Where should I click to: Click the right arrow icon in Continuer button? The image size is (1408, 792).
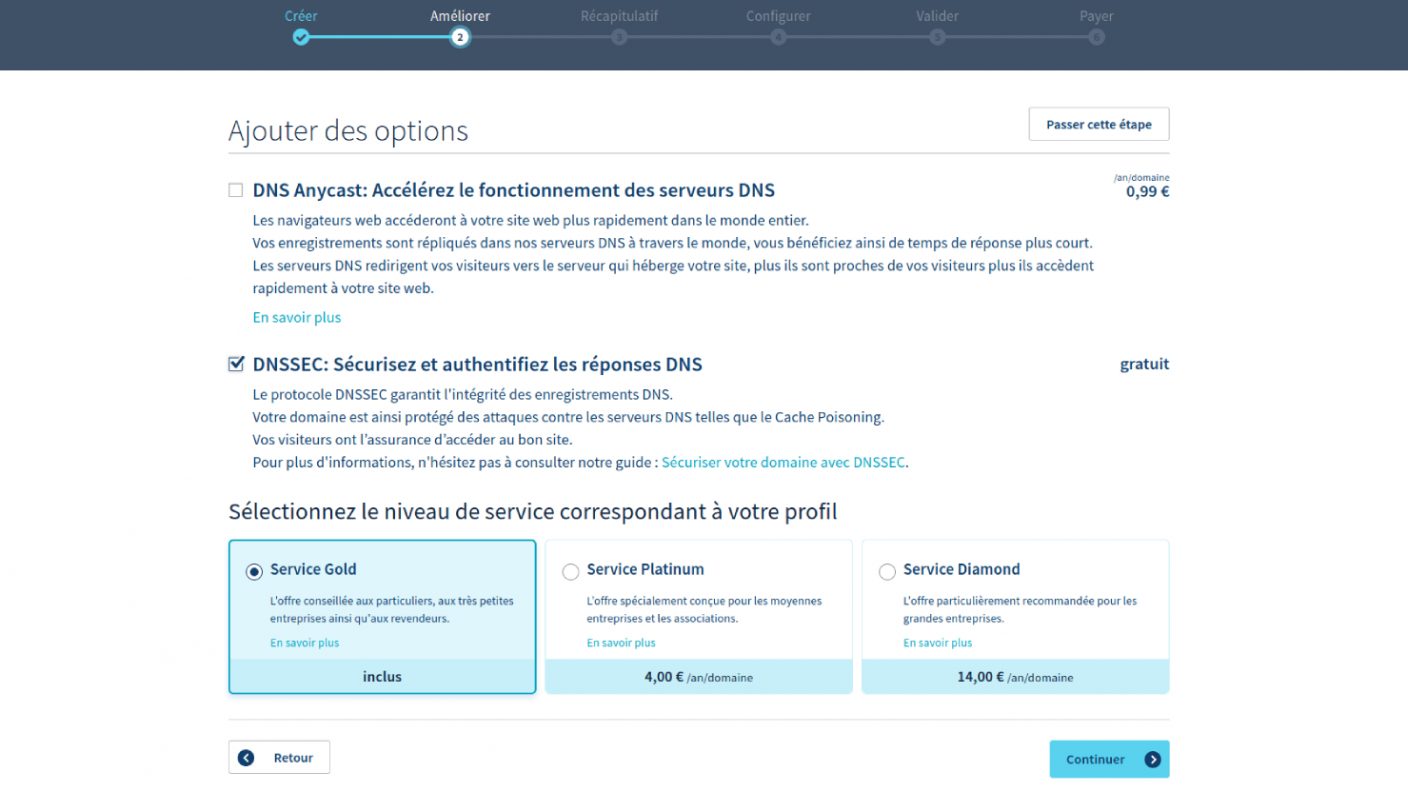point(1152,759)
